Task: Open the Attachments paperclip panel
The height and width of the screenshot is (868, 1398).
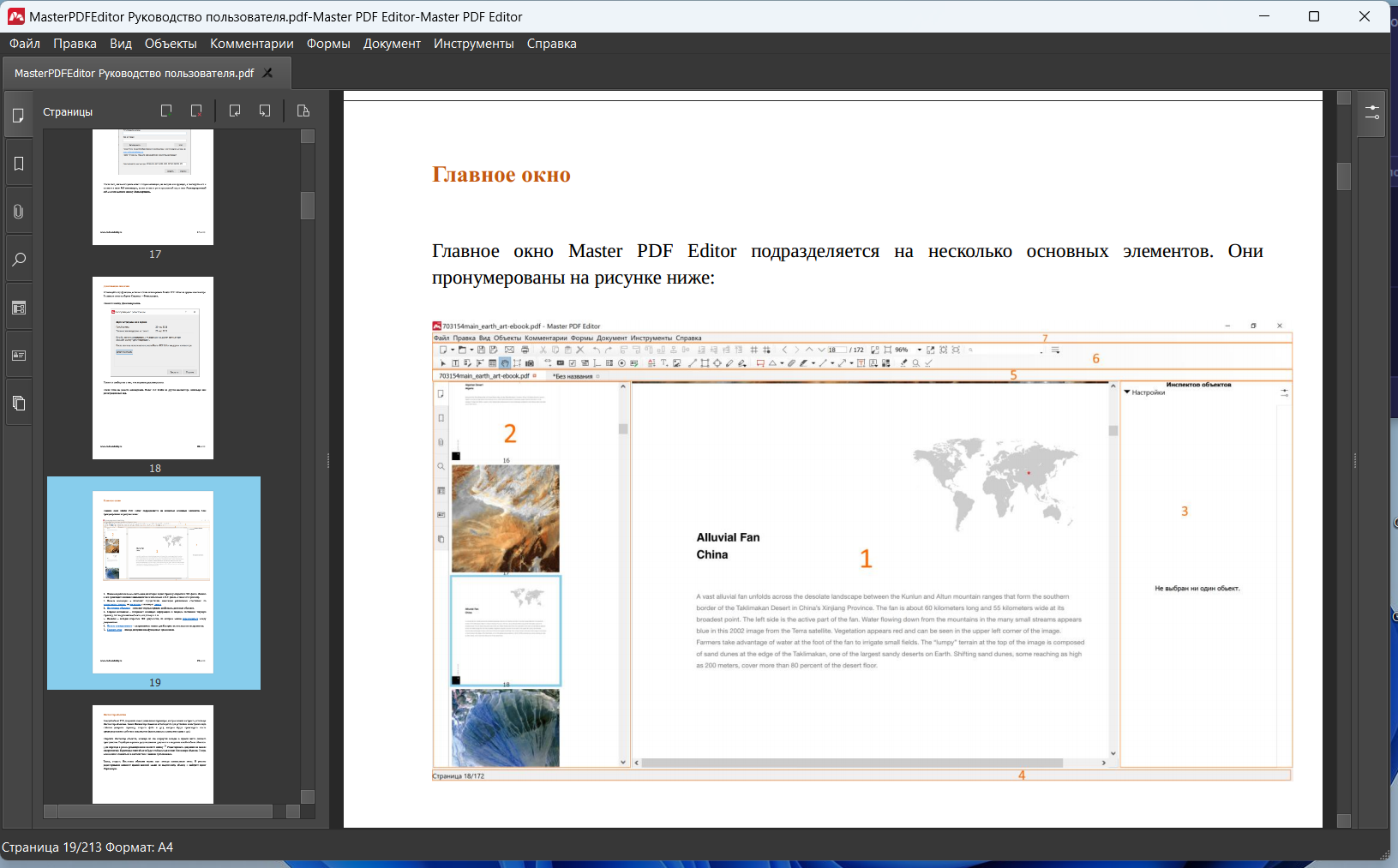Action: 18,212
